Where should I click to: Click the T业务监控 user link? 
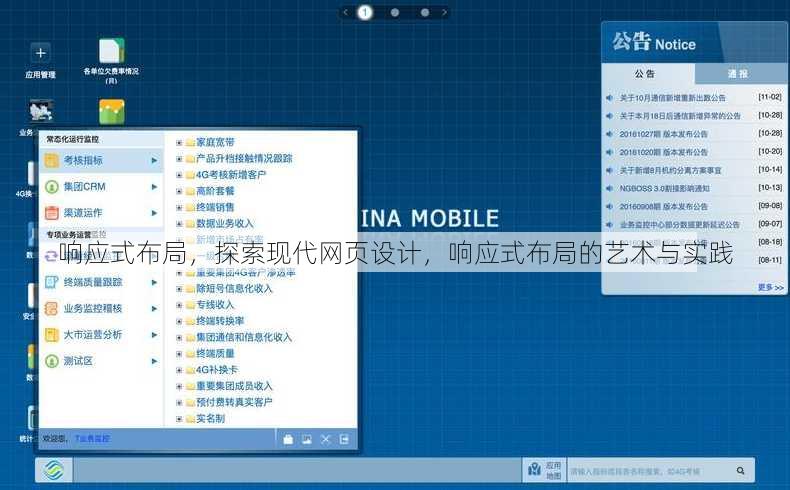click(92, 439)
